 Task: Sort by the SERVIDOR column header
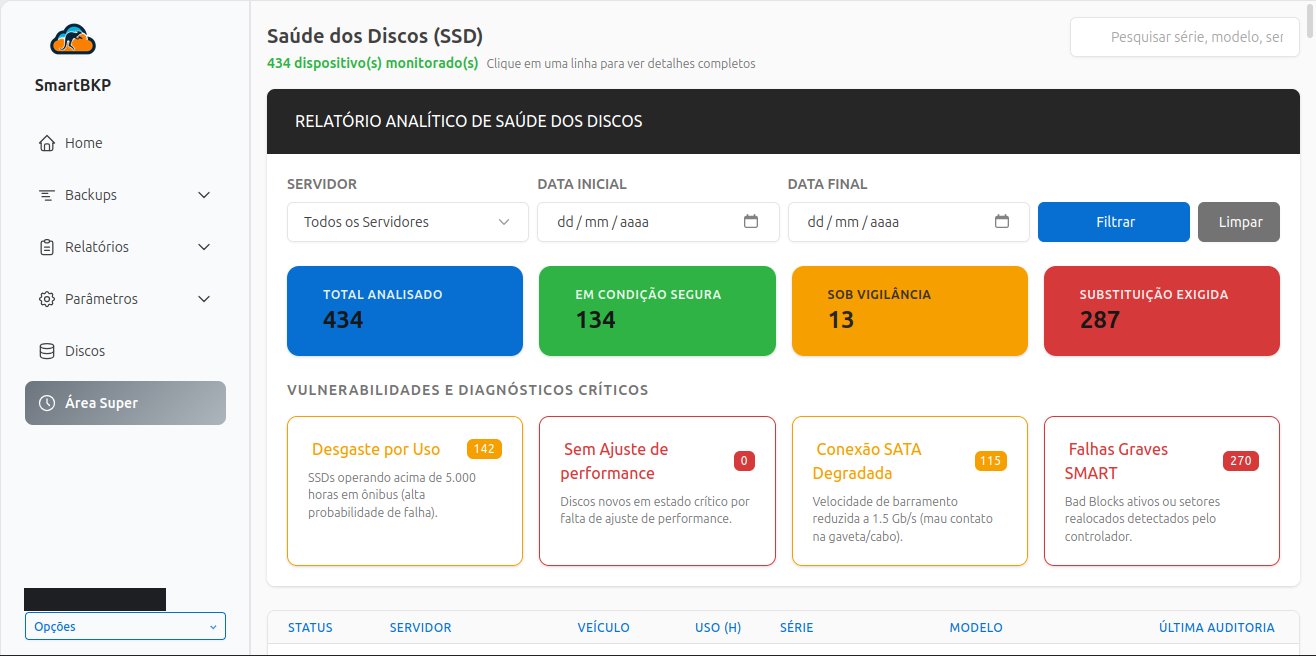click(420, 628)
